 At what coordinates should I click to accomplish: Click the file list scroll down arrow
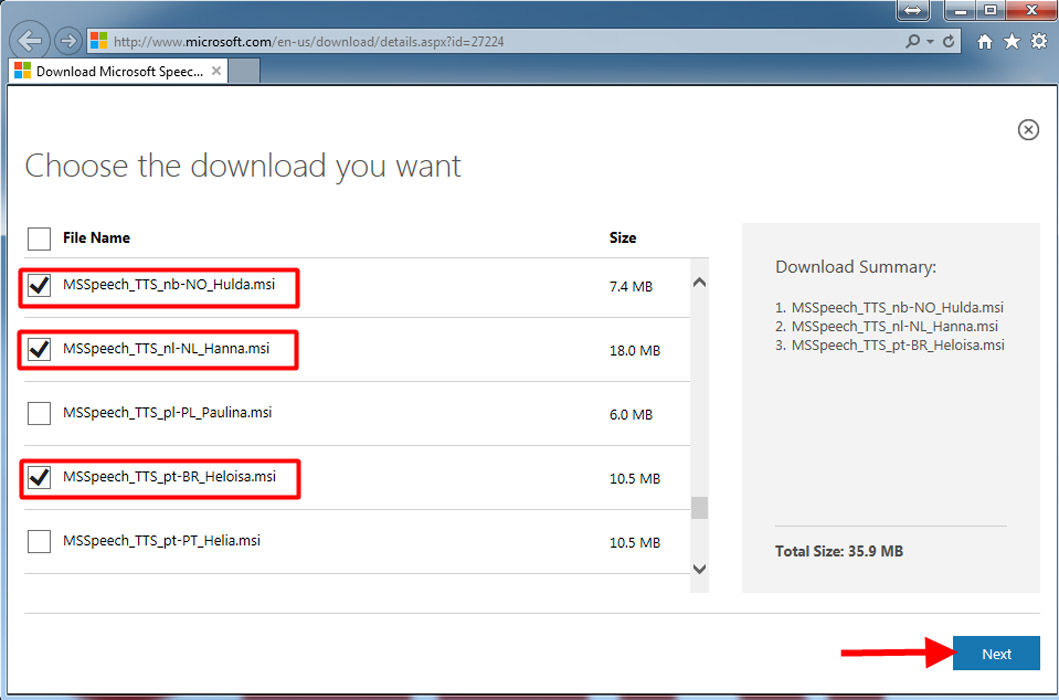(x=700, y=569)
